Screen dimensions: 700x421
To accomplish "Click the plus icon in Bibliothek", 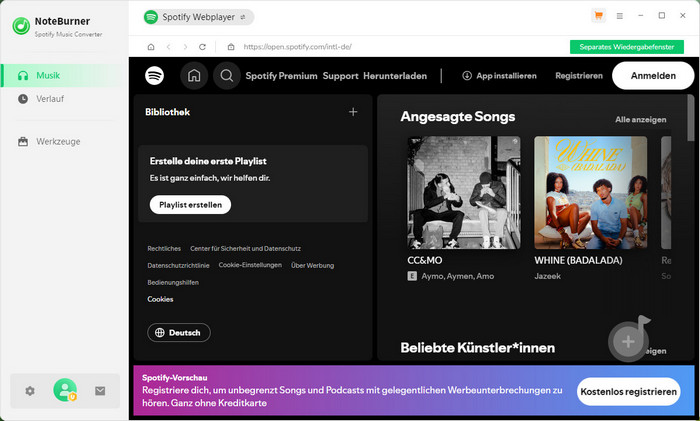I will tap(353, 112).
